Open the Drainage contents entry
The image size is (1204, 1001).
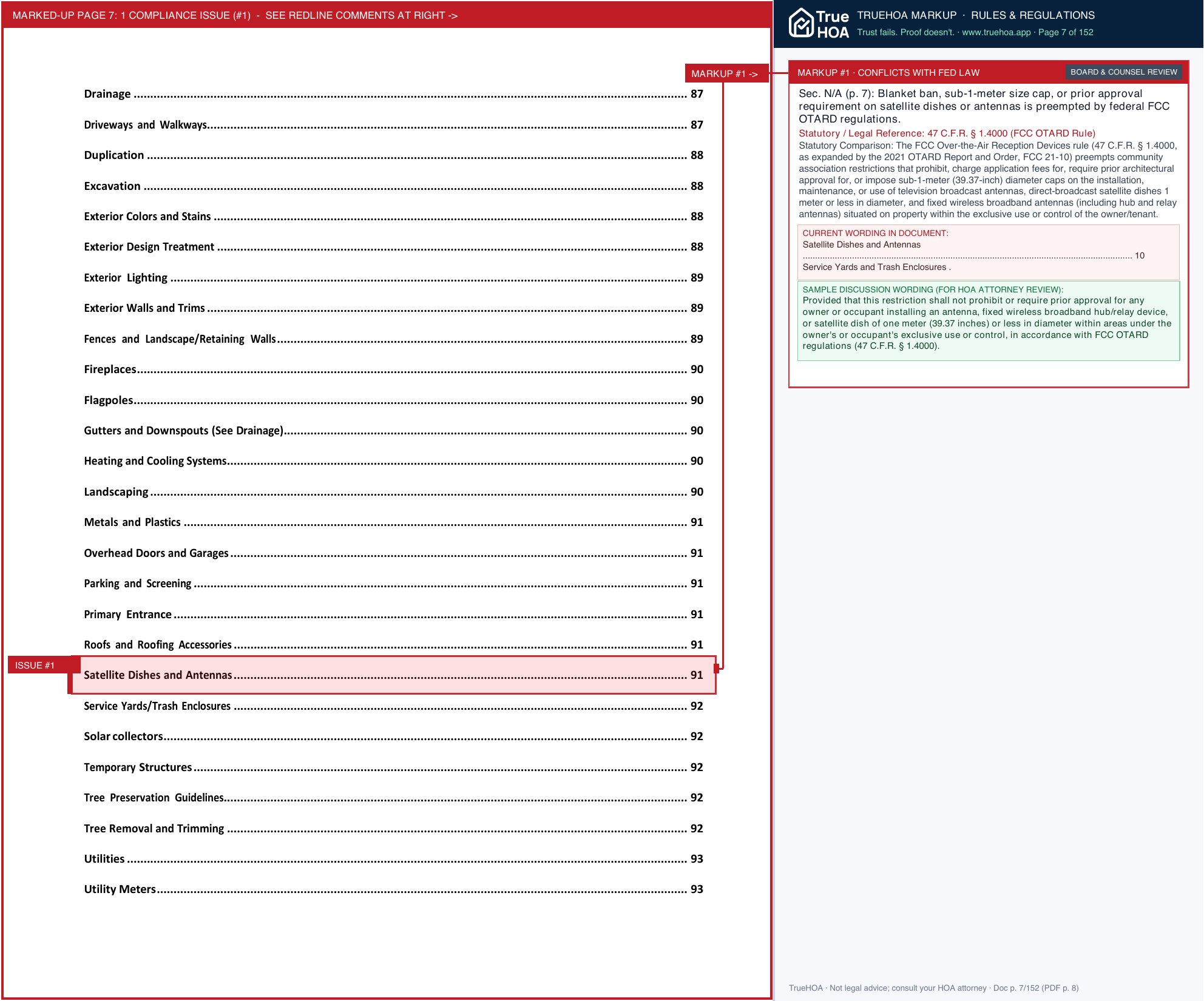coord(393,94)
